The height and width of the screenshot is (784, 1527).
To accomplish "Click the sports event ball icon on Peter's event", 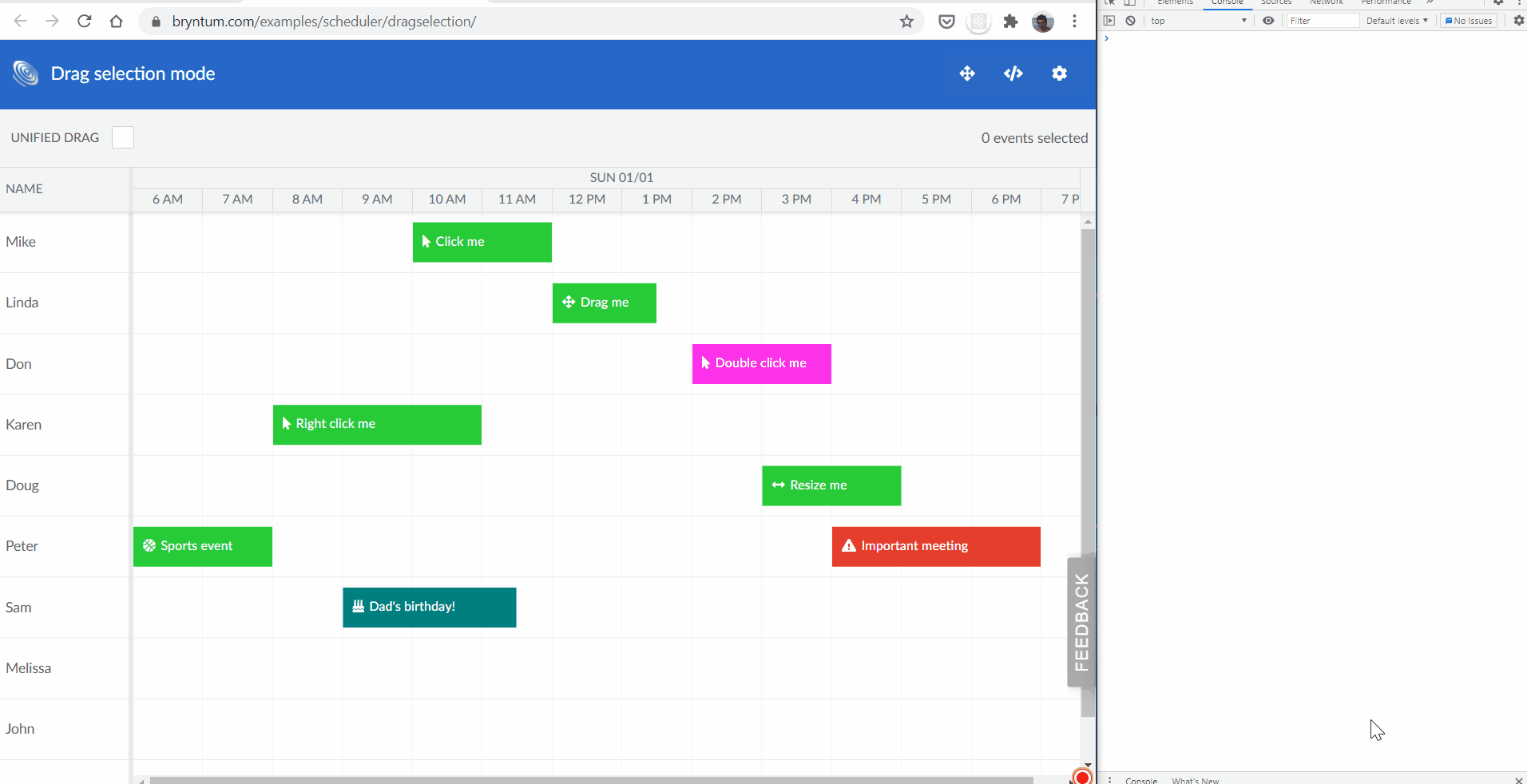I will [147, 546].
